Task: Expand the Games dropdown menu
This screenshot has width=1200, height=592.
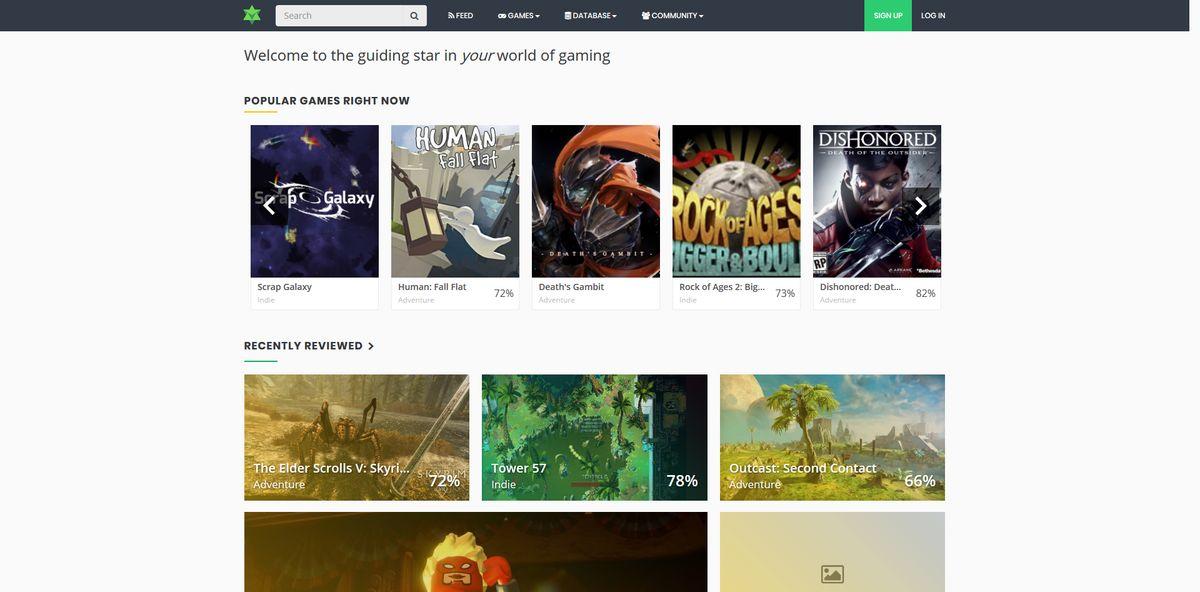Action: click(519, 16)
